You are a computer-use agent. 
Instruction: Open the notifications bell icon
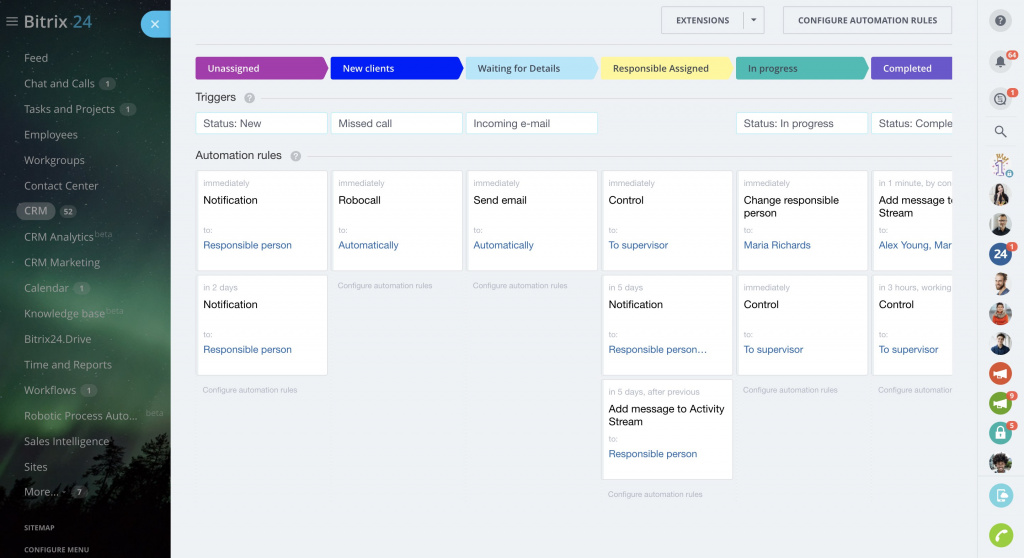click(1000, 62)
